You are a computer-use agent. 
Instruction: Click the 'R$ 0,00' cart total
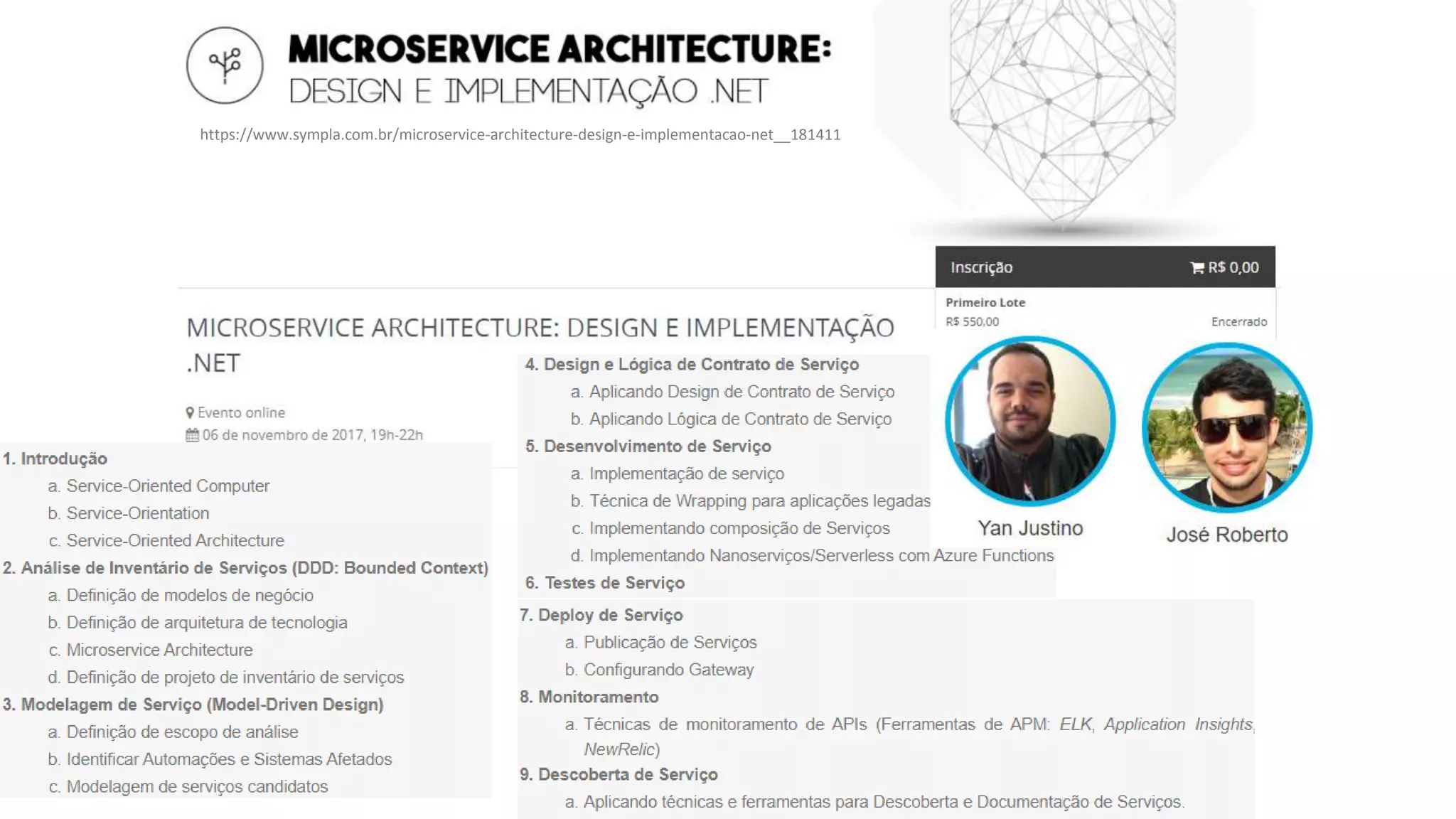tap(1233, 267)
